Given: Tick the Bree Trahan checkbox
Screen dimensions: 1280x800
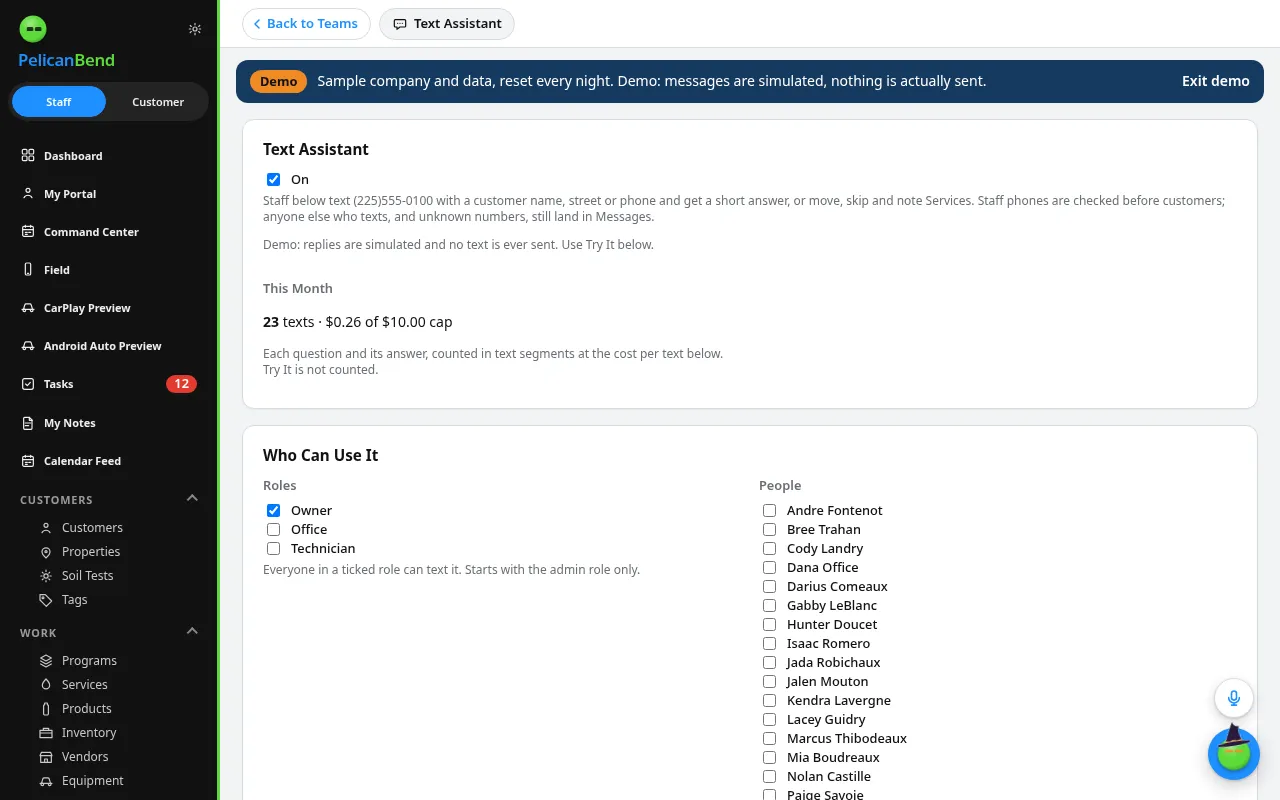Looking at the screenshot, I should click(769, 530).
